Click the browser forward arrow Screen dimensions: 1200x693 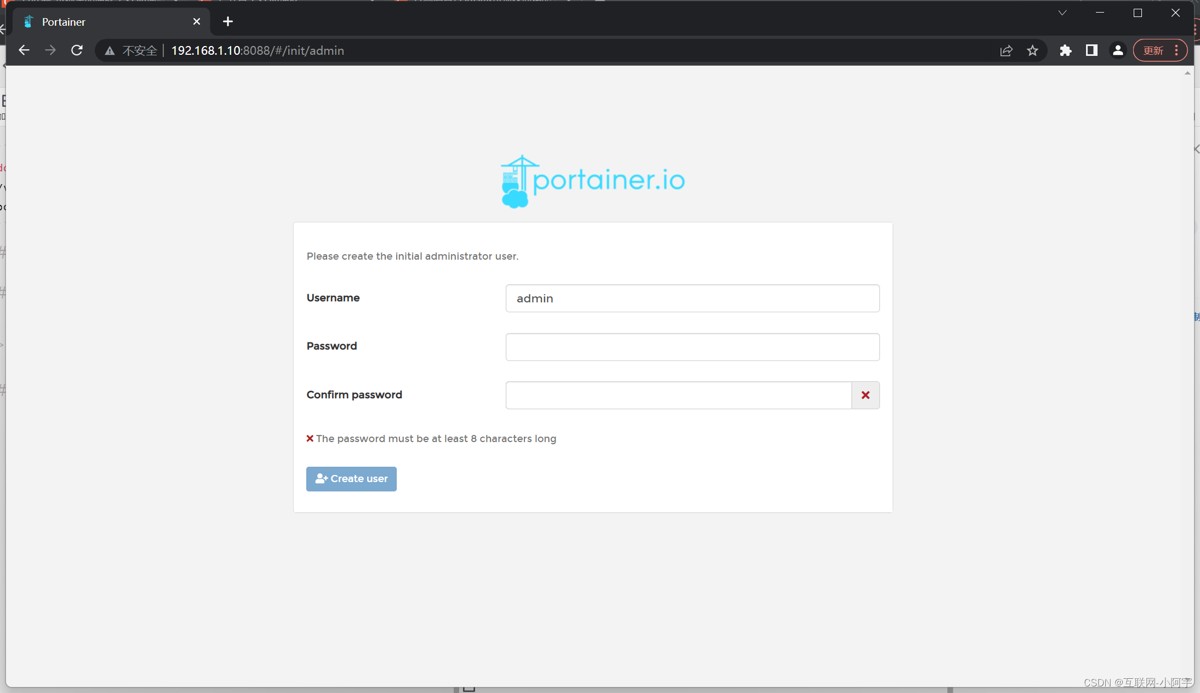50,50
